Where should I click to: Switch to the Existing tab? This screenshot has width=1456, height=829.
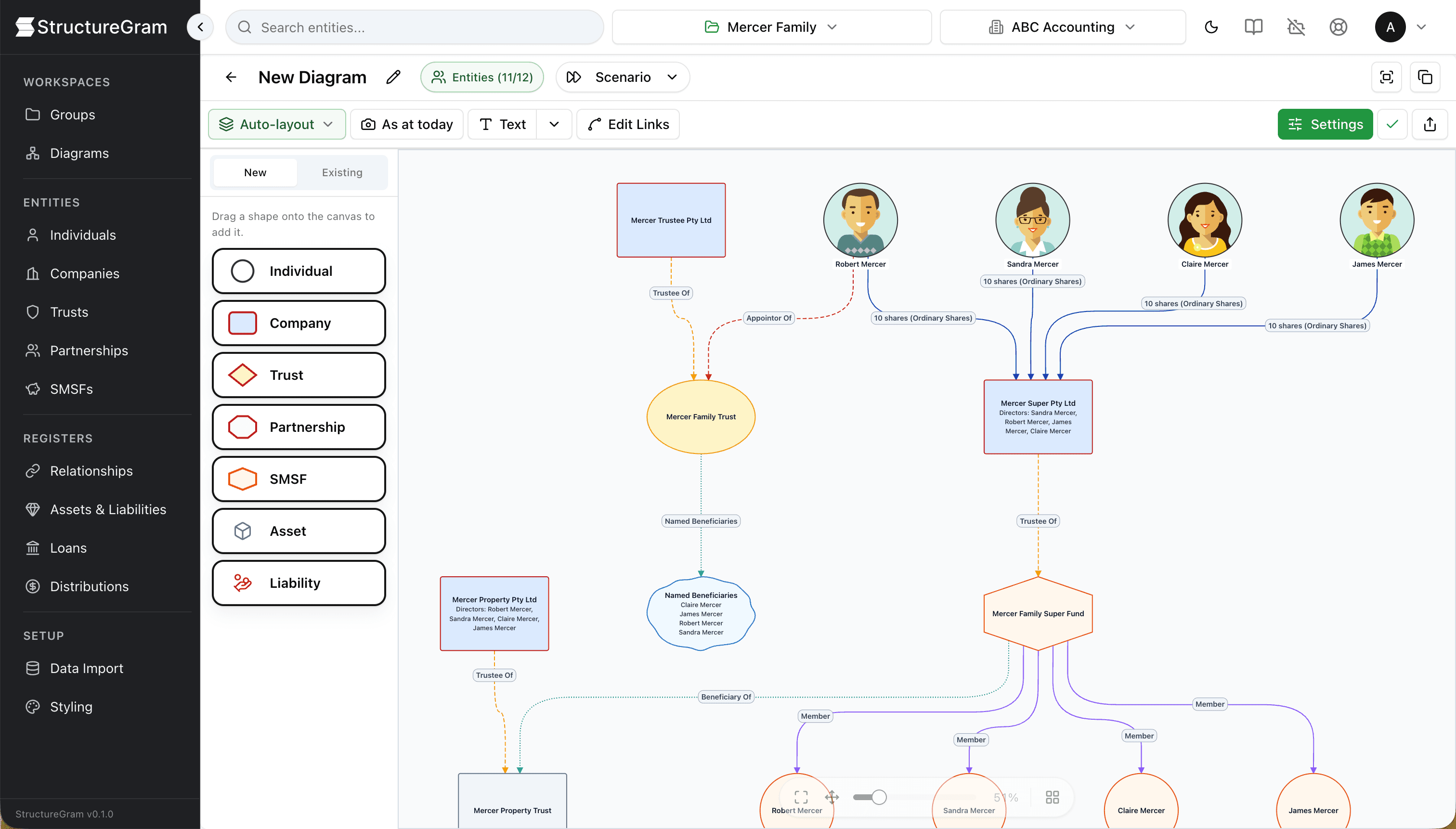342,172
